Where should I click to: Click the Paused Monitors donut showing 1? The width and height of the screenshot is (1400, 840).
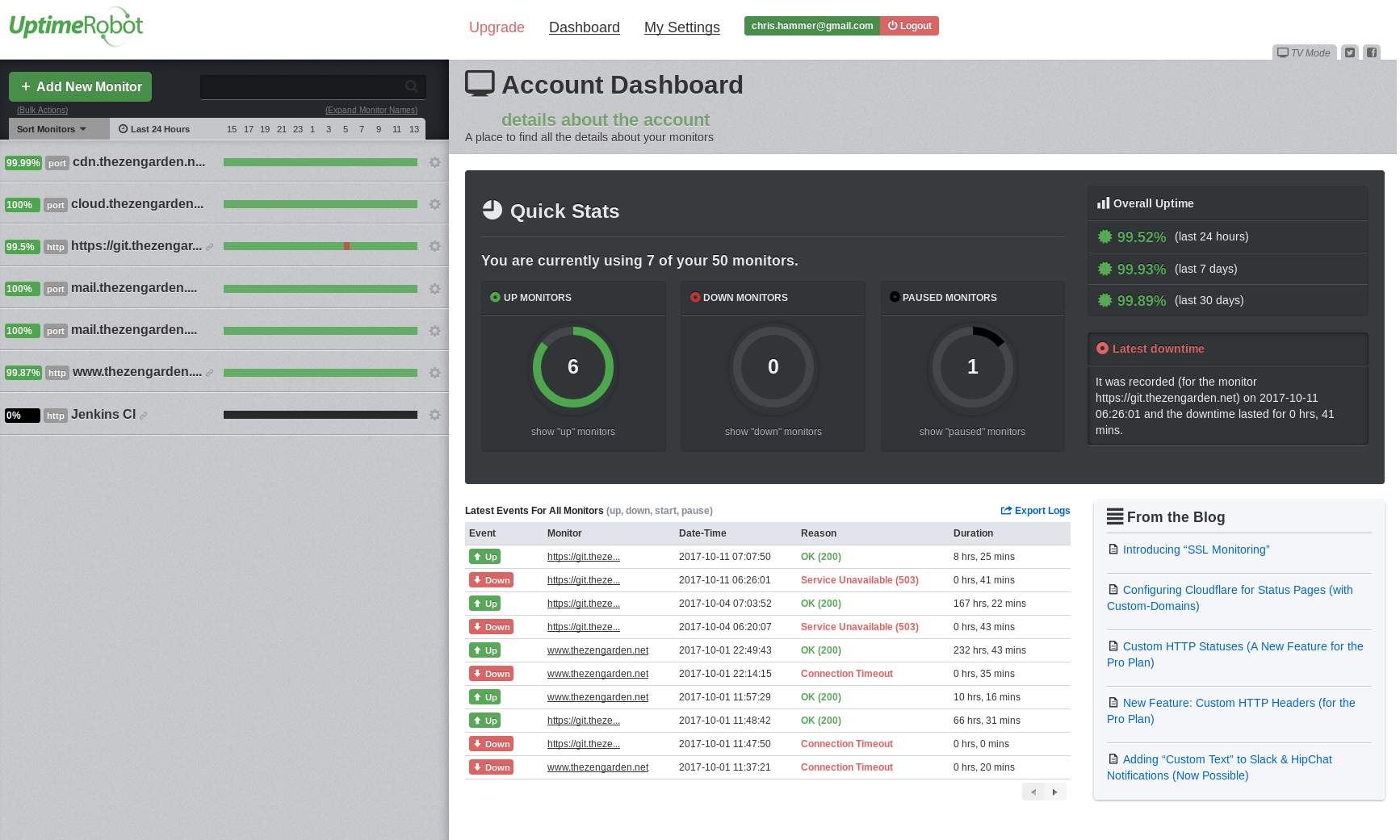tap(973, 367)
